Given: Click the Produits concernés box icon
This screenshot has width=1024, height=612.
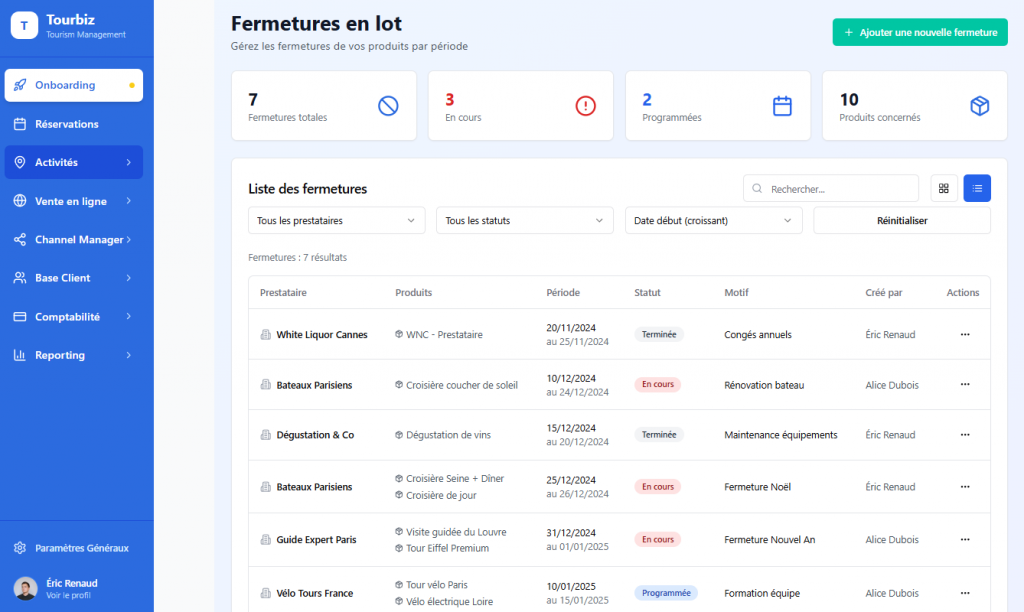Looking at the screenshot, I should [x=979, y=106].
